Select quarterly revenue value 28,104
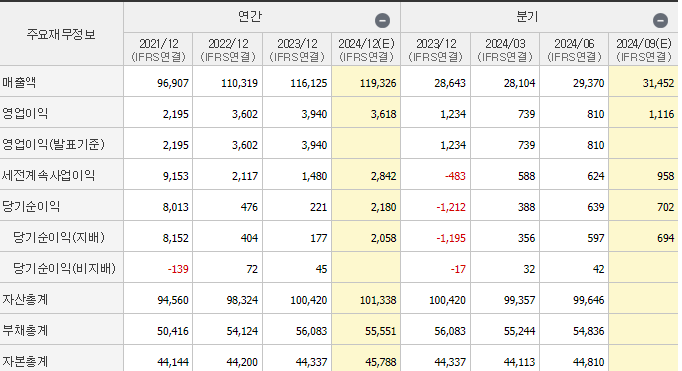This screenshot has width=682, height=371. point(519,83)
